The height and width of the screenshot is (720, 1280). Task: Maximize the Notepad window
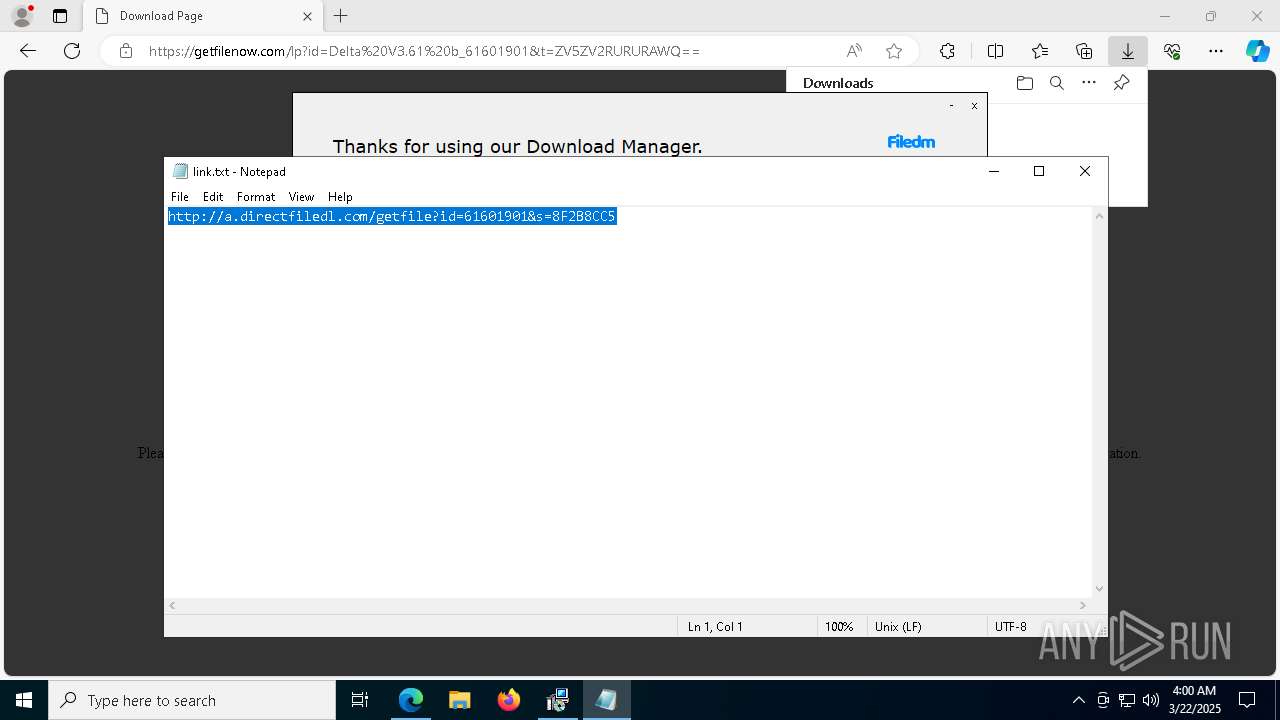[1039, 171]
